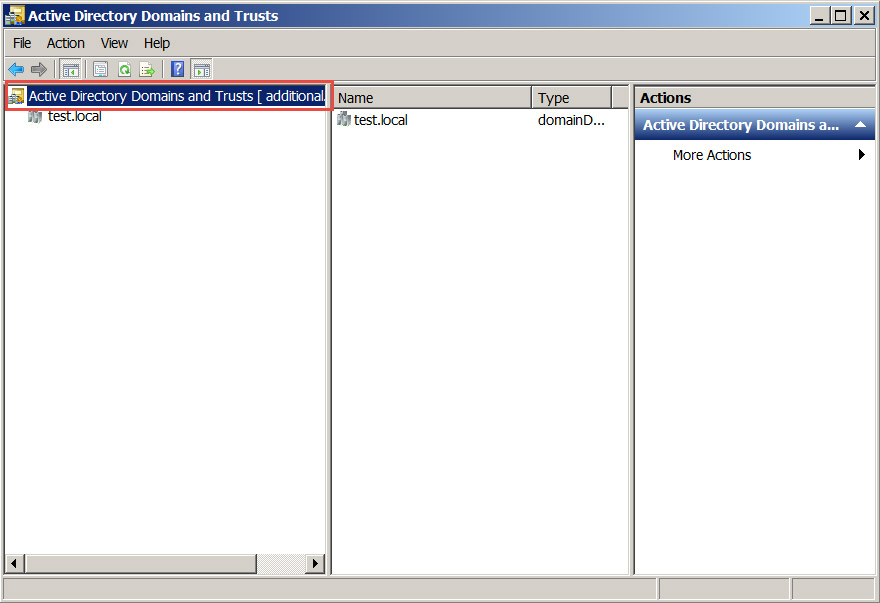This screenshot has width=880, height=603.
Task: Click the Refresh toolbar icon
Action: [124, 69]
